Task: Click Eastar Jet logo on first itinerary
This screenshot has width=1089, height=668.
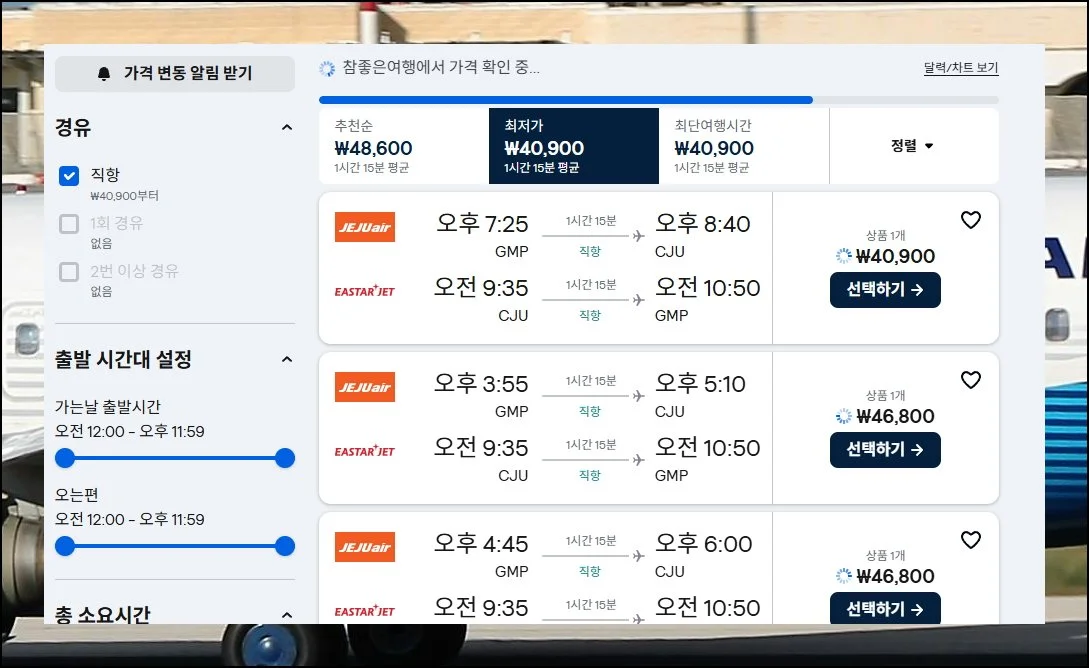Action: [365, 291]
